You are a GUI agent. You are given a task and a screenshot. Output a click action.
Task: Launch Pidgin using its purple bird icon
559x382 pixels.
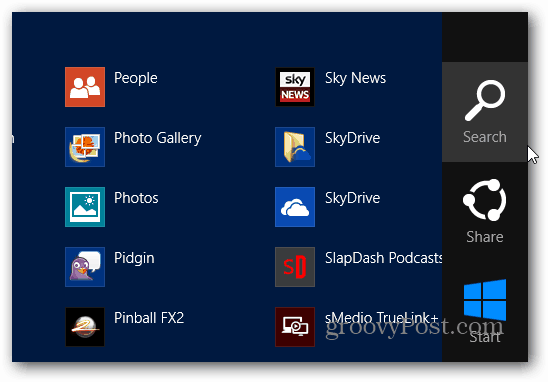85,267
